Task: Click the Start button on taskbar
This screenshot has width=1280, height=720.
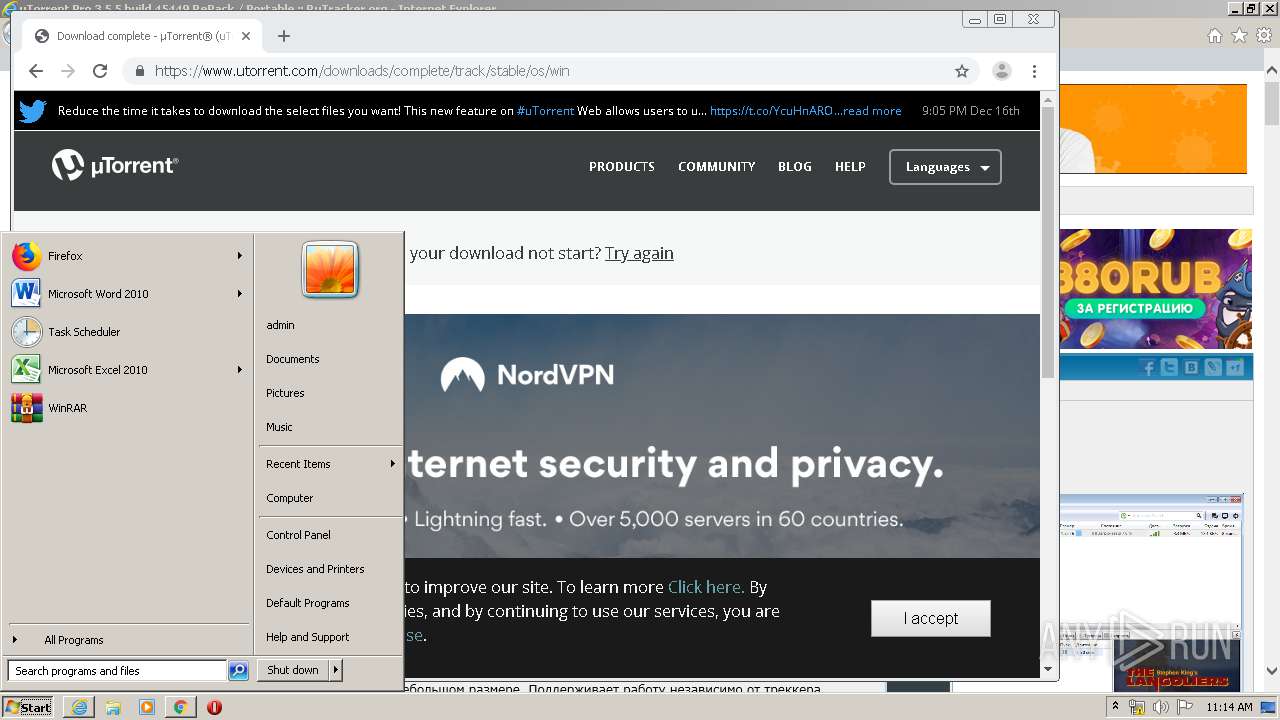Action: (28, 707)
